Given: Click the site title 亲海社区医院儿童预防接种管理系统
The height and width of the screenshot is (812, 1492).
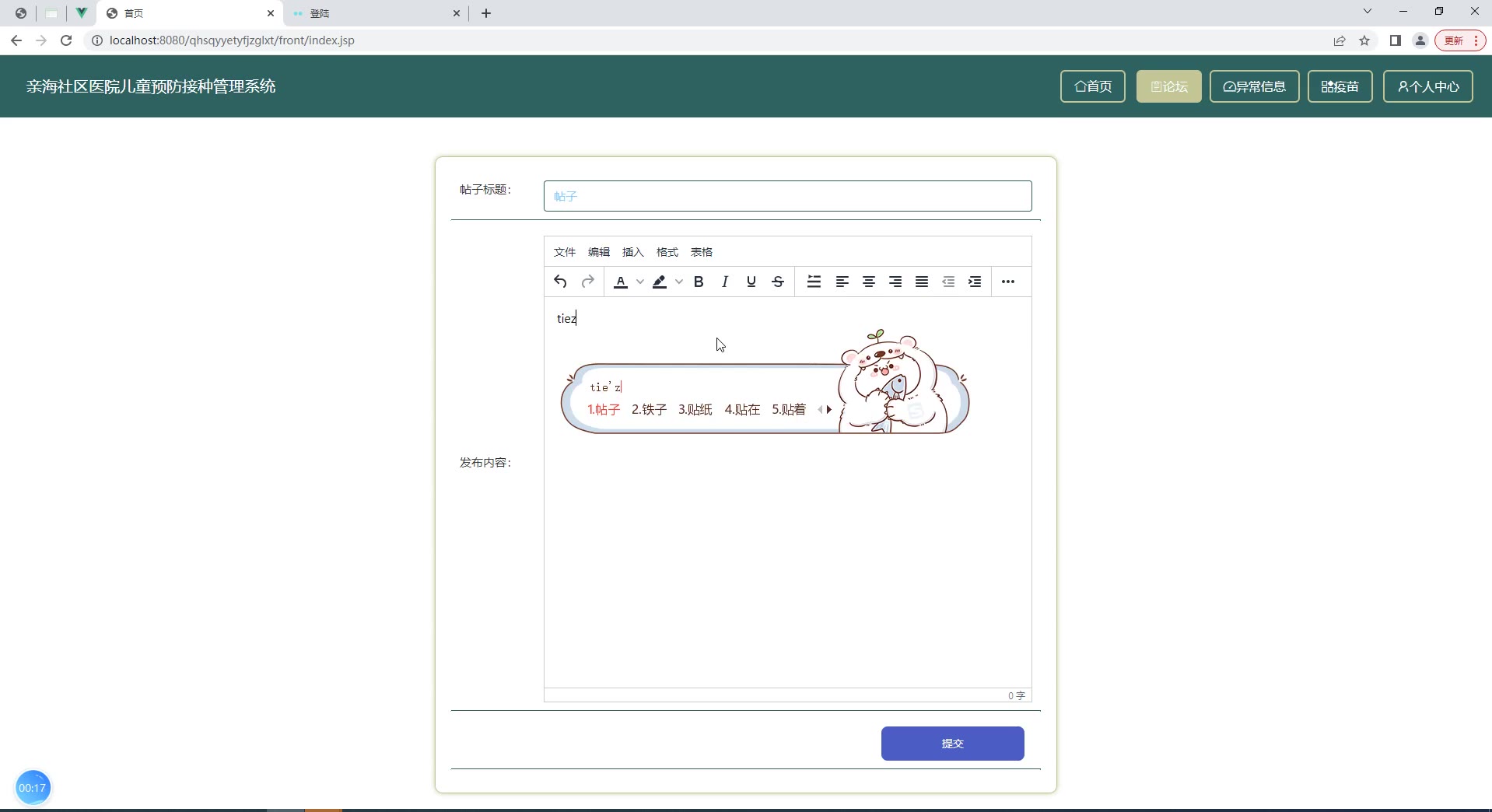Looking at the screenshot, I should 151,86.
